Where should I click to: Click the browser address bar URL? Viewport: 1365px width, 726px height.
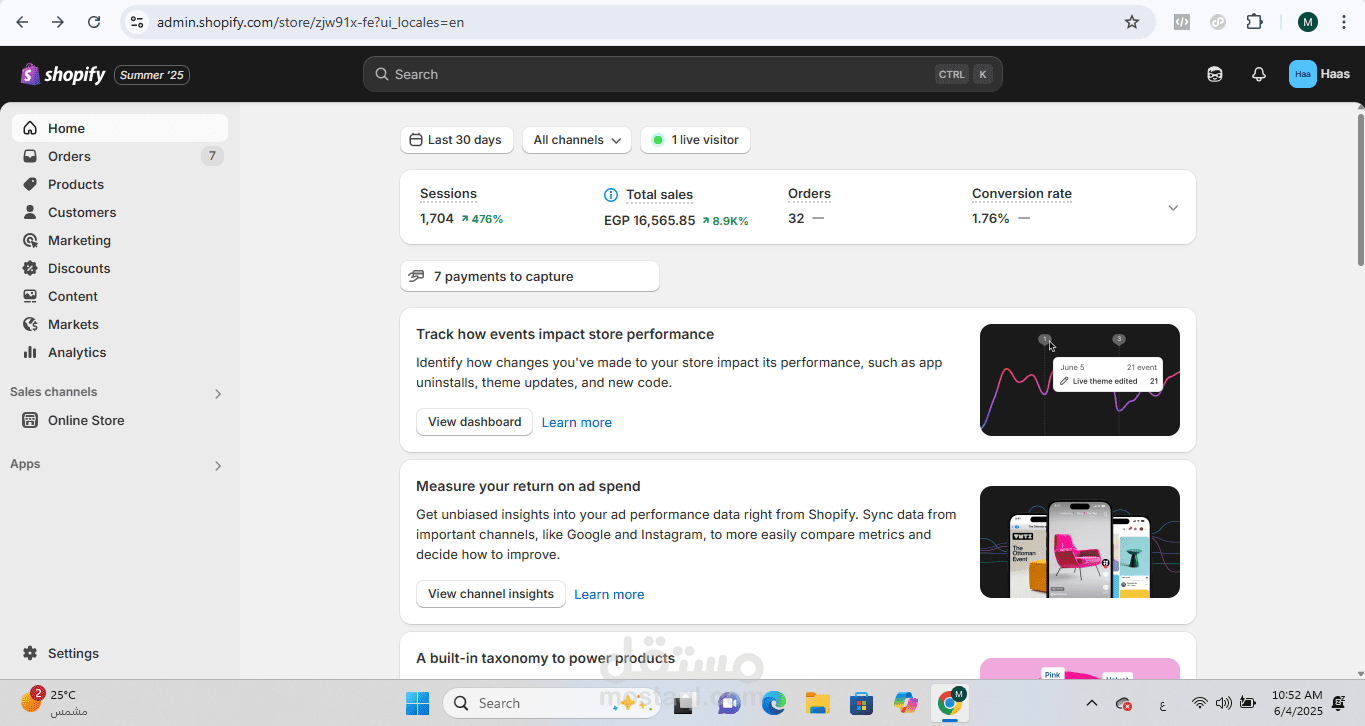click(x=310, y=22)
